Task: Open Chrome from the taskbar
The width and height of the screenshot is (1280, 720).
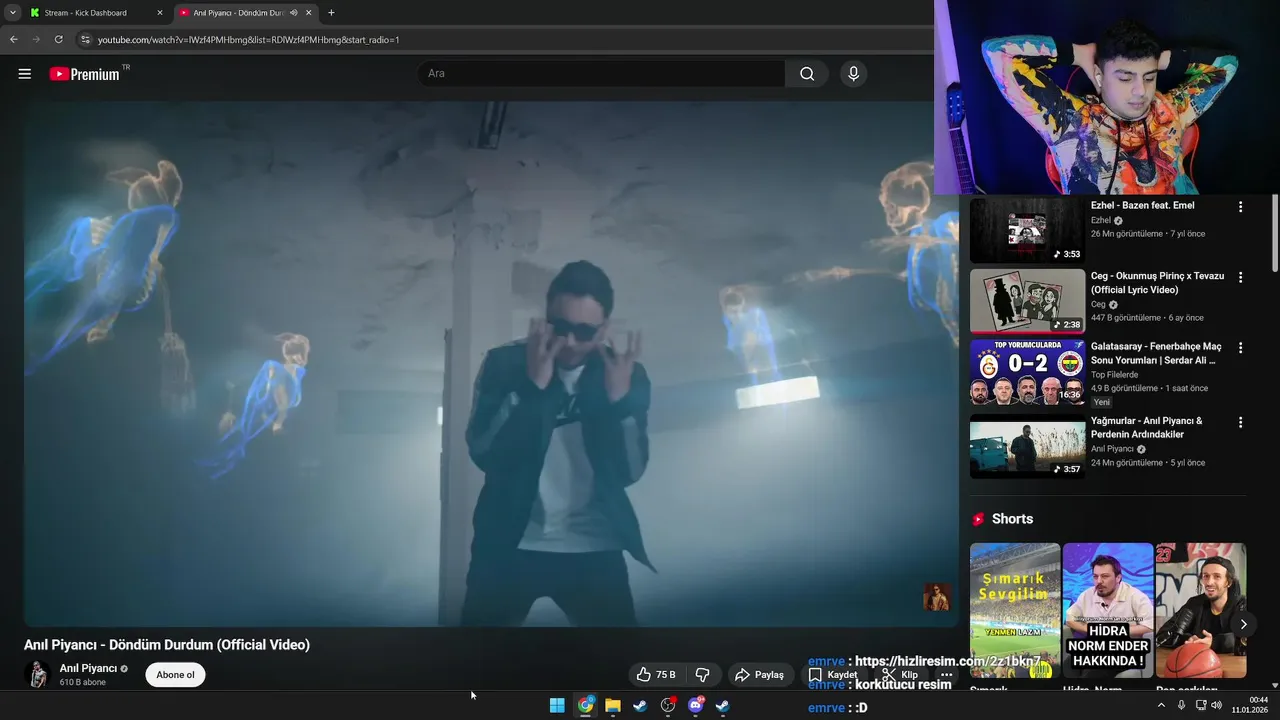Action: pyautogui.click(x=585, y=706)
